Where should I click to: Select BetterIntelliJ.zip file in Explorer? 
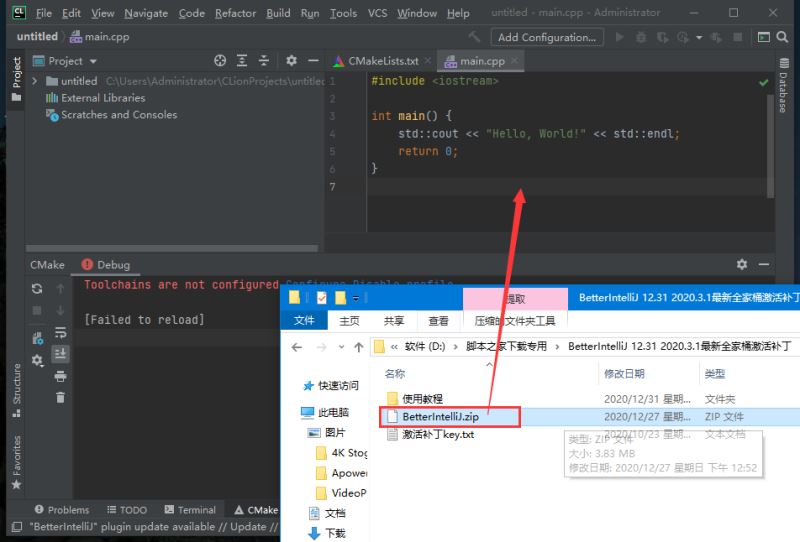pos(440,416)
